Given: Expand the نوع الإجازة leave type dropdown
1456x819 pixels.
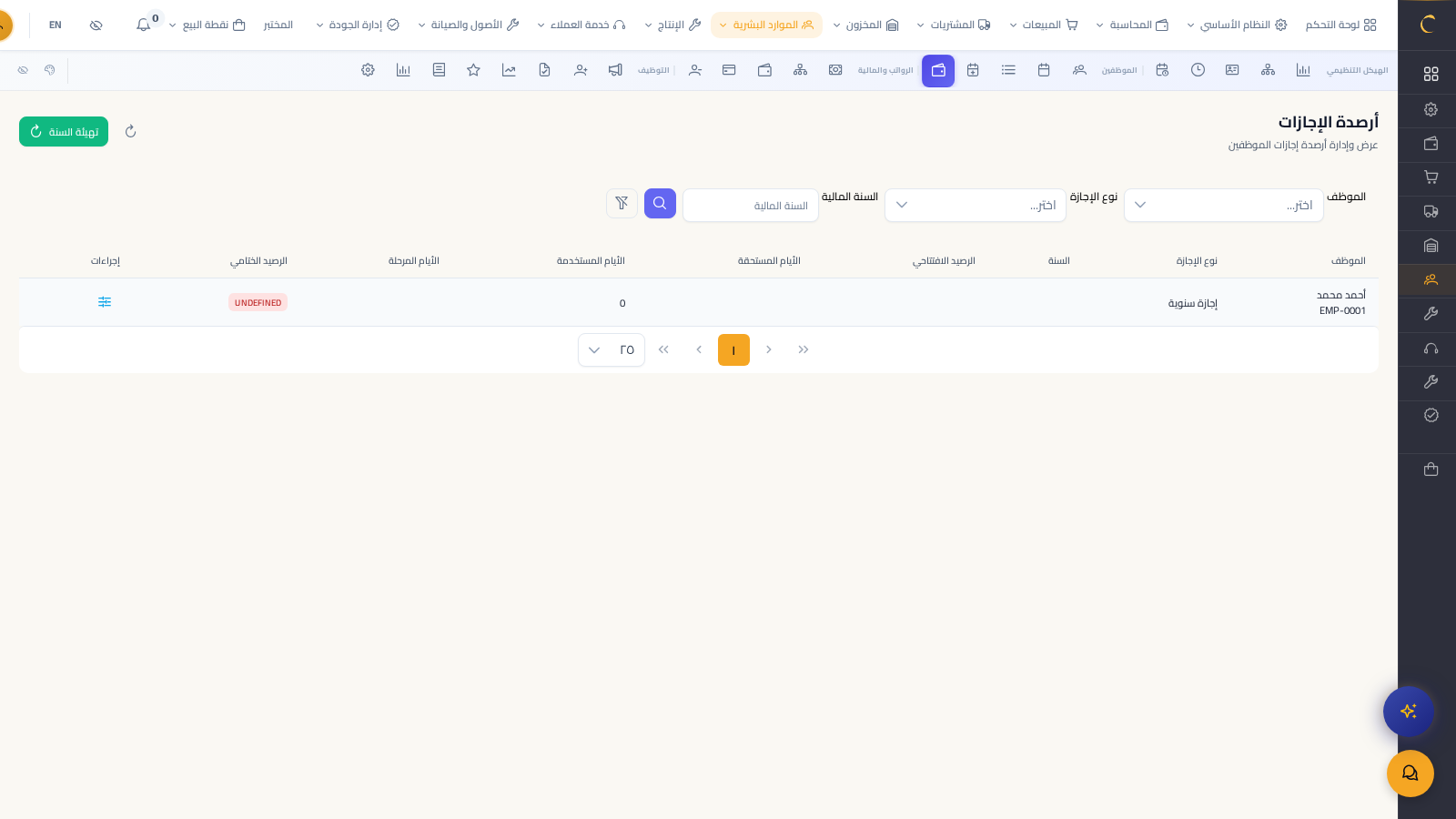Looking at the screenshot, I should coord(975,206).
